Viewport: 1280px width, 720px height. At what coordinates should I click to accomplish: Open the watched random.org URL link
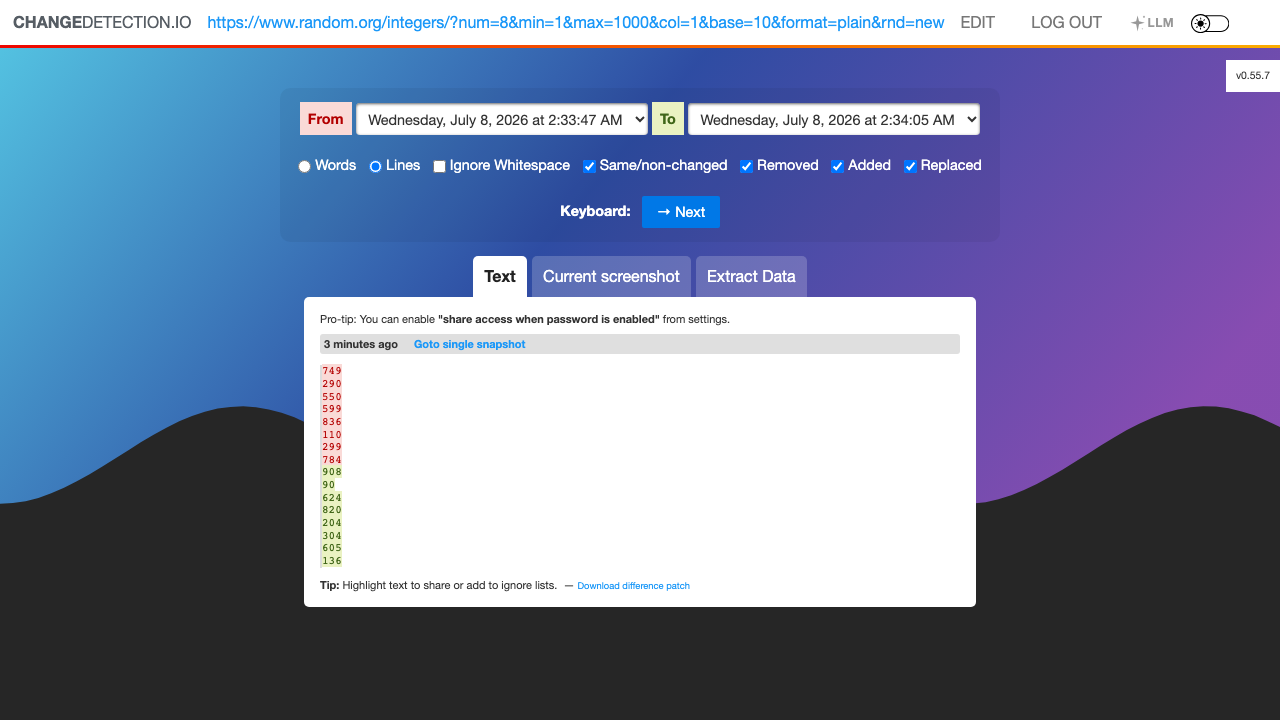click(576, 22)
